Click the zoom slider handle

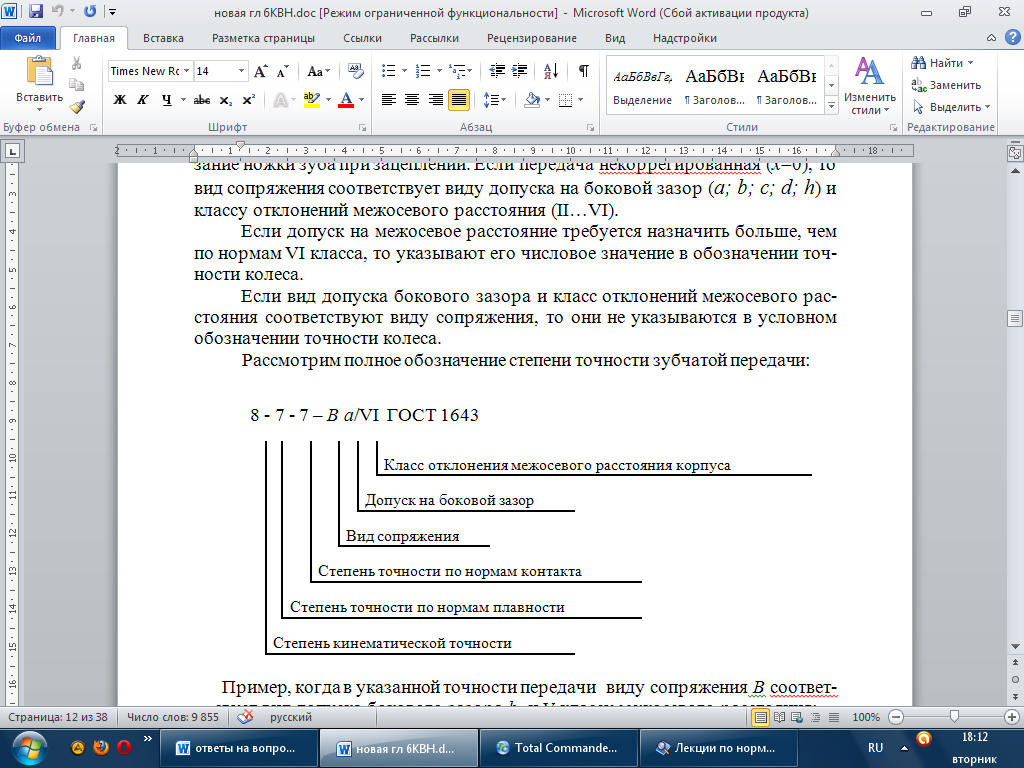954,717
